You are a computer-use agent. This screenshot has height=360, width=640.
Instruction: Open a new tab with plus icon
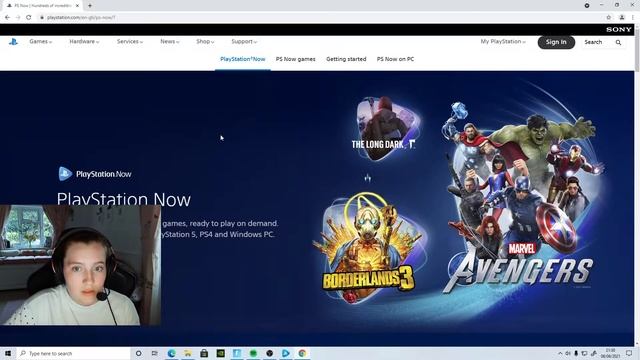tap(90, 6)
